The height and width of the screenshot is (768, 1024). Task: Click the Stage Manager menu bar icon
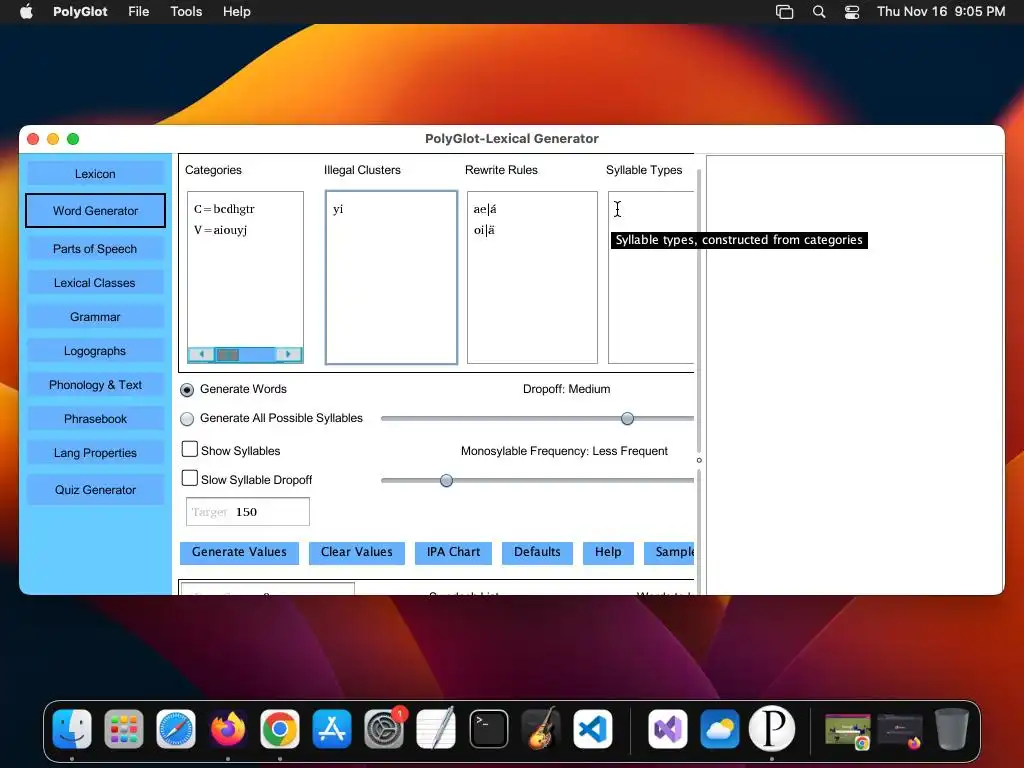click(784, 12)
